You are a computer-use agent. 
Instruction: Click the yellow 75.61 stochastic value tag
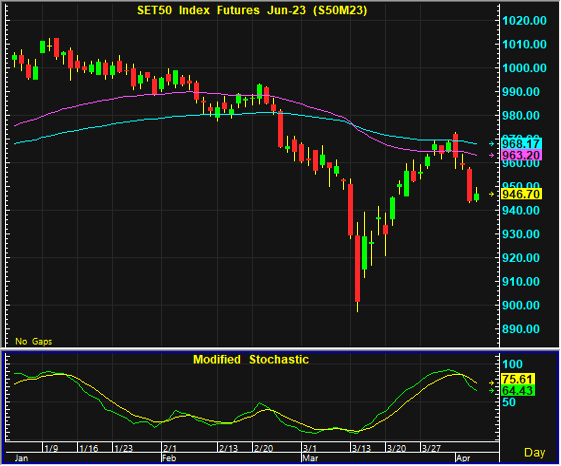(x=518, y=379)
